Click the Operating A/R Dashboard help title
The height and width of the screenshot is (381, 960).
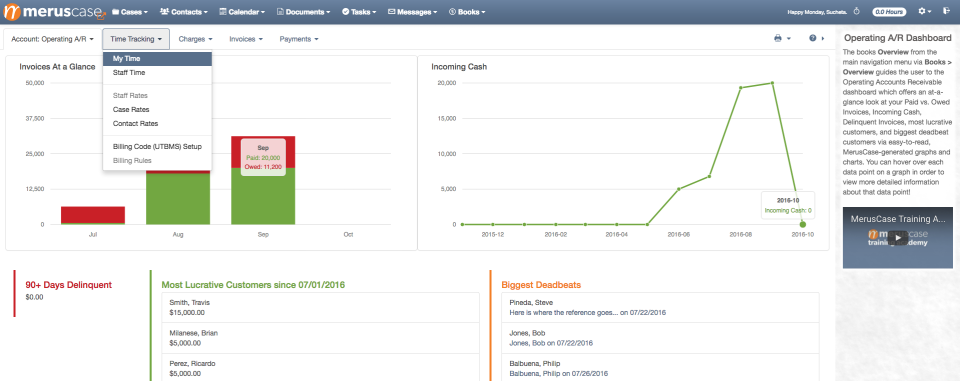coord(897,38)
